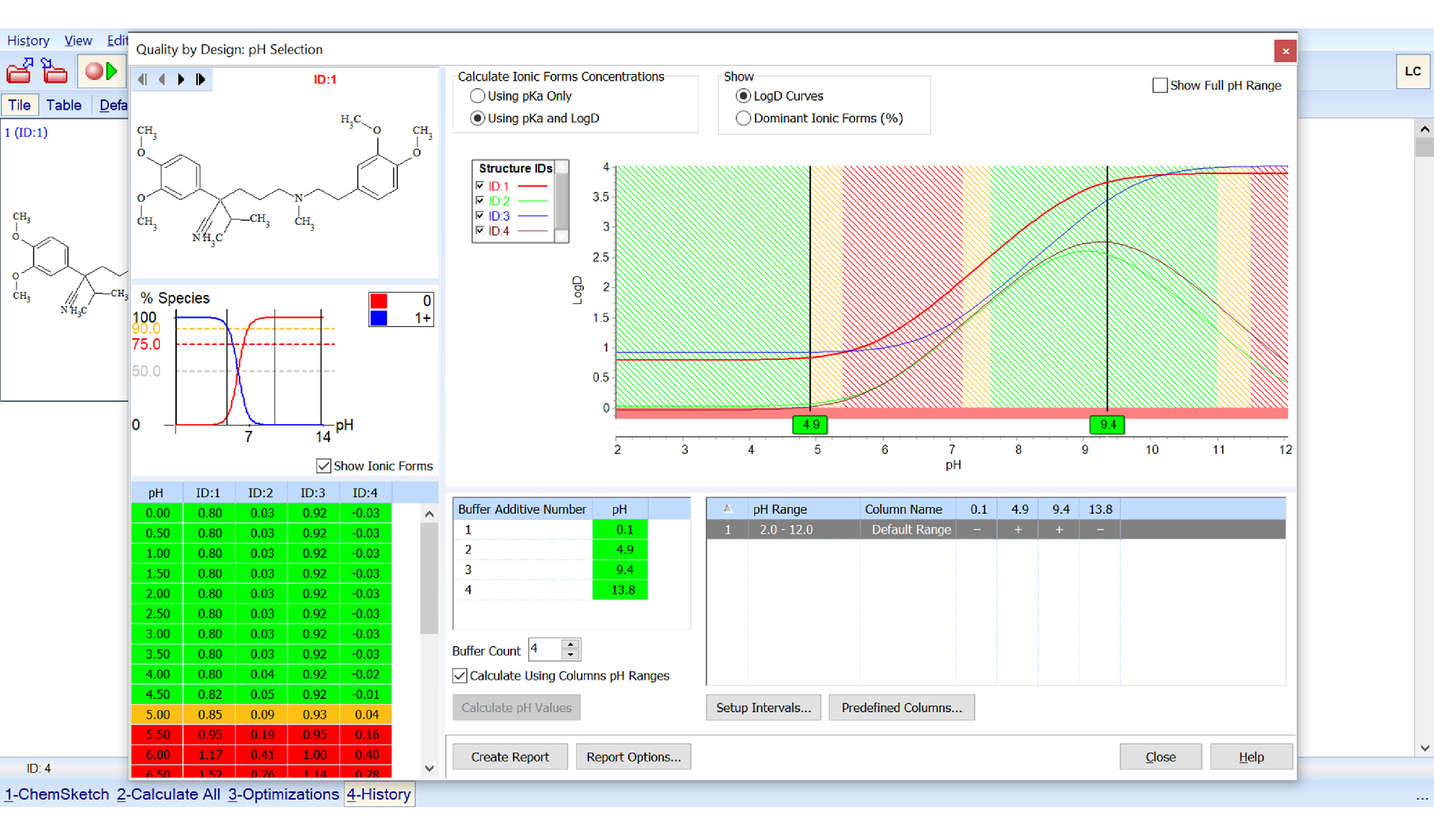Open Predefined Columns dialog
This screenshot has width=1434, height=840.
coord(901,708)
